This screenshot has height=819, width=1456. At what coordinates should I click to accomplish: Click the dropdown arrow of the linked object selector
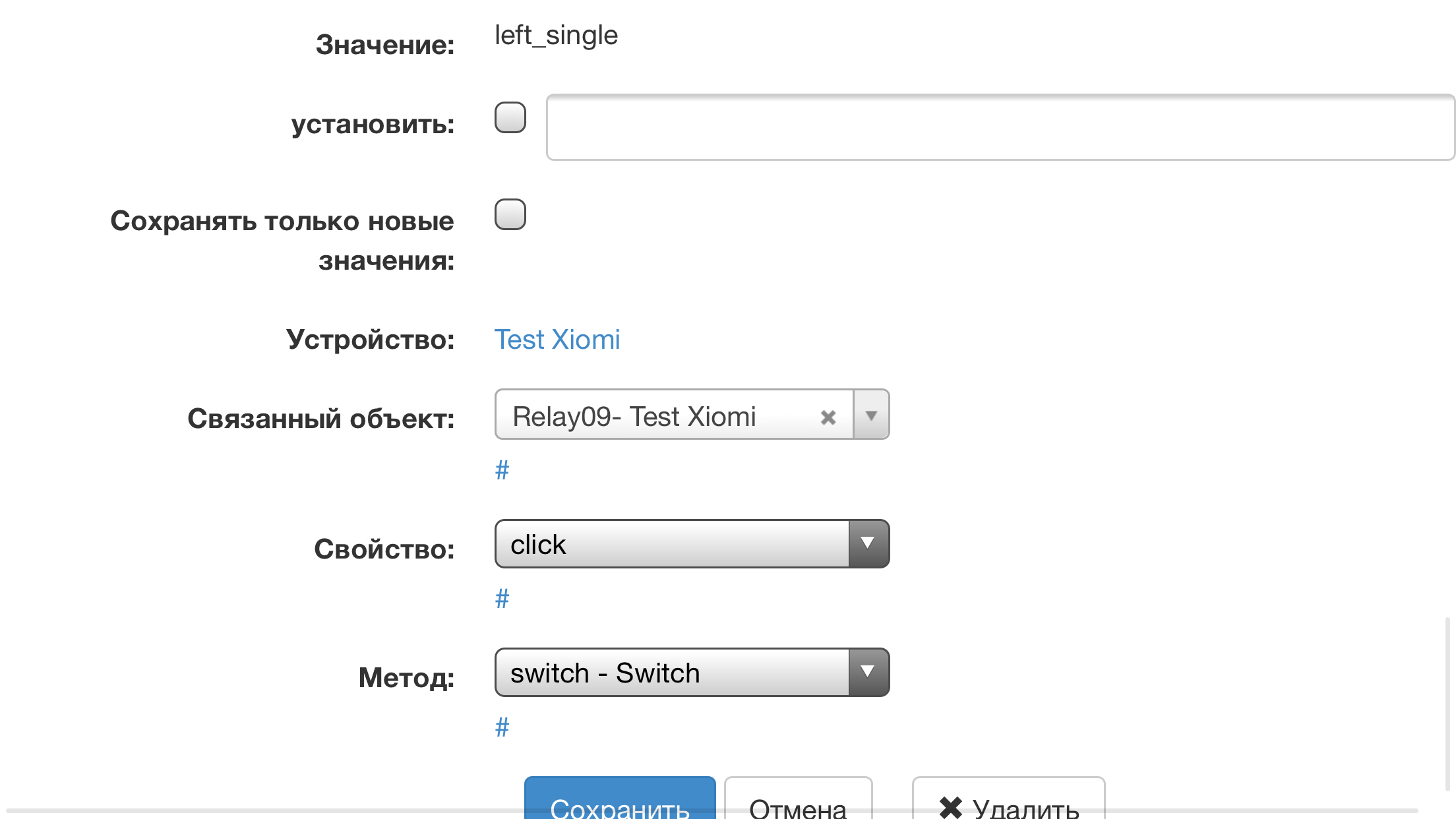[872, 415]
